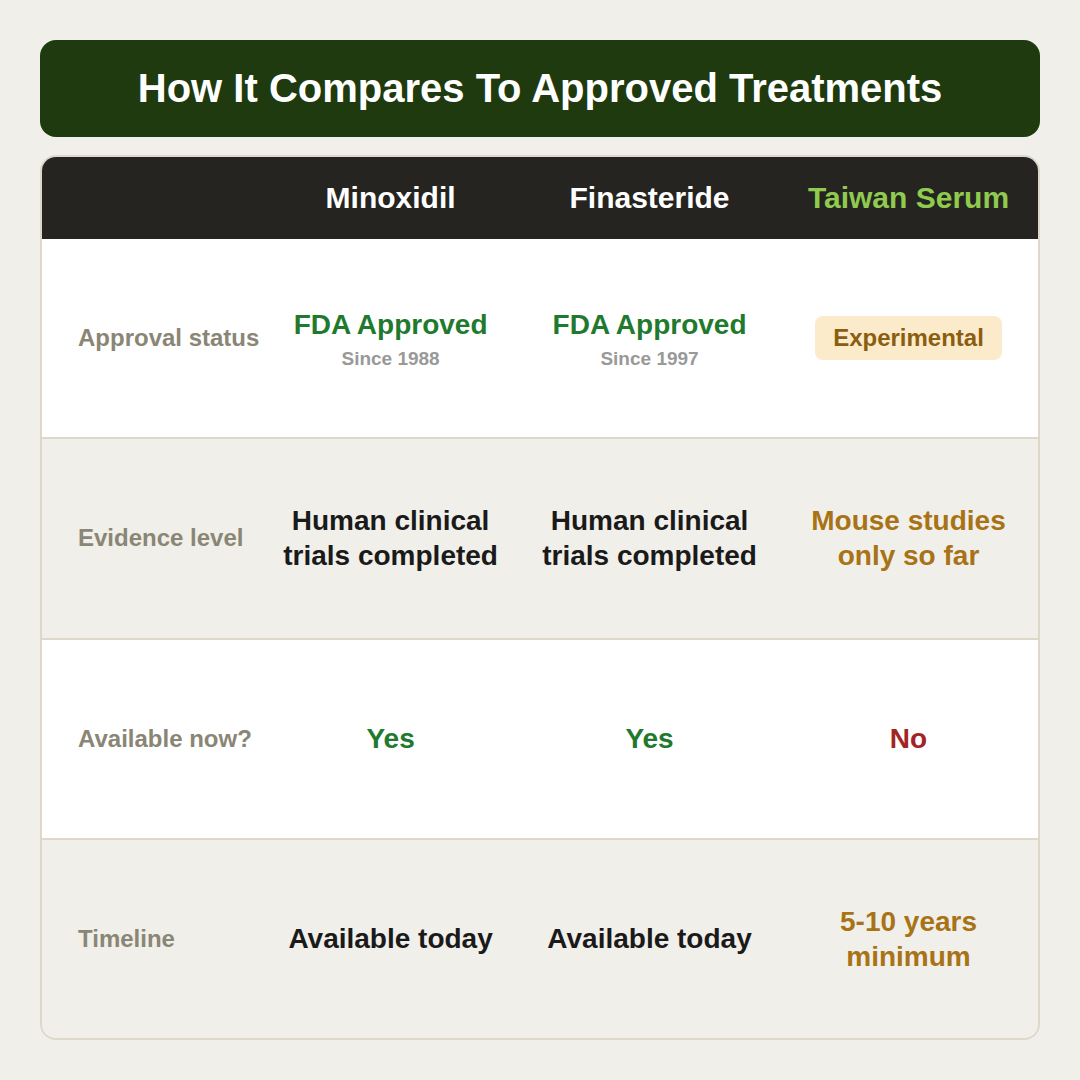Select the green Taiwan Serum header
The image size is (1080, 1080).
(x=908, y=198)
